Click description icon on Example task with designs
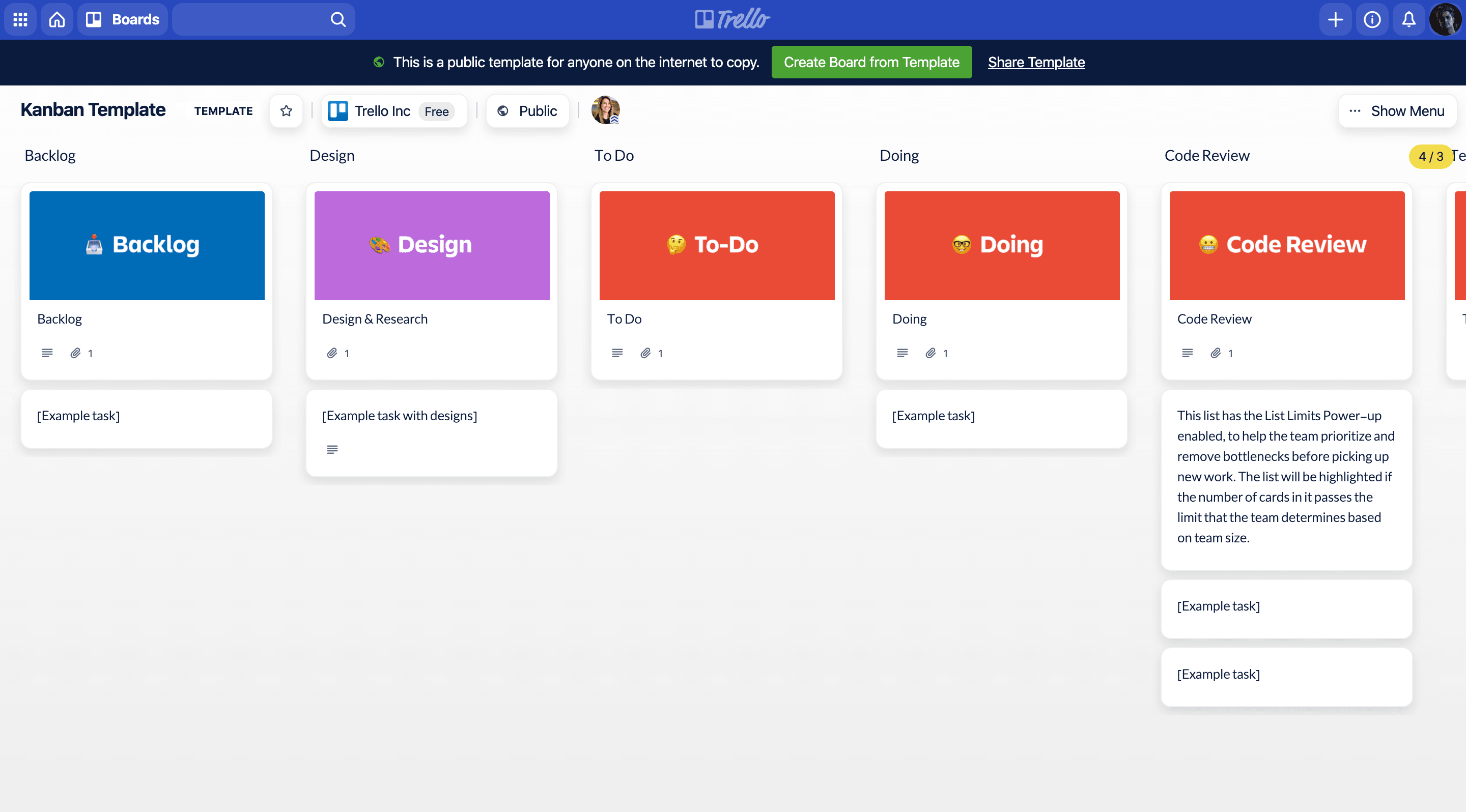Viewport: 1466px width, 812px height. point(332,450)
